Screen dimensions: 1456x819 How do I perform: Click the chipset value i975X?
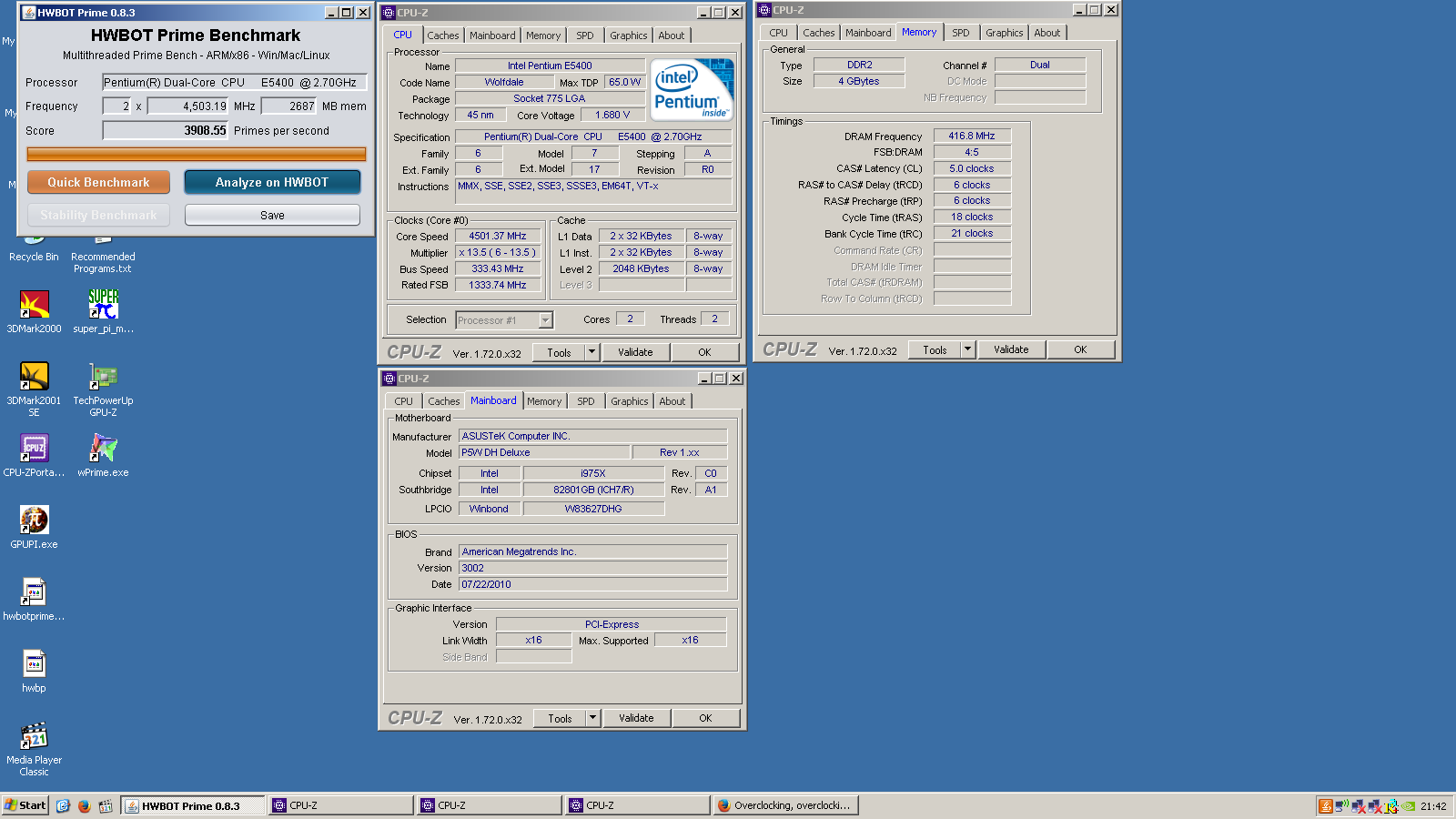click(593, 473)
